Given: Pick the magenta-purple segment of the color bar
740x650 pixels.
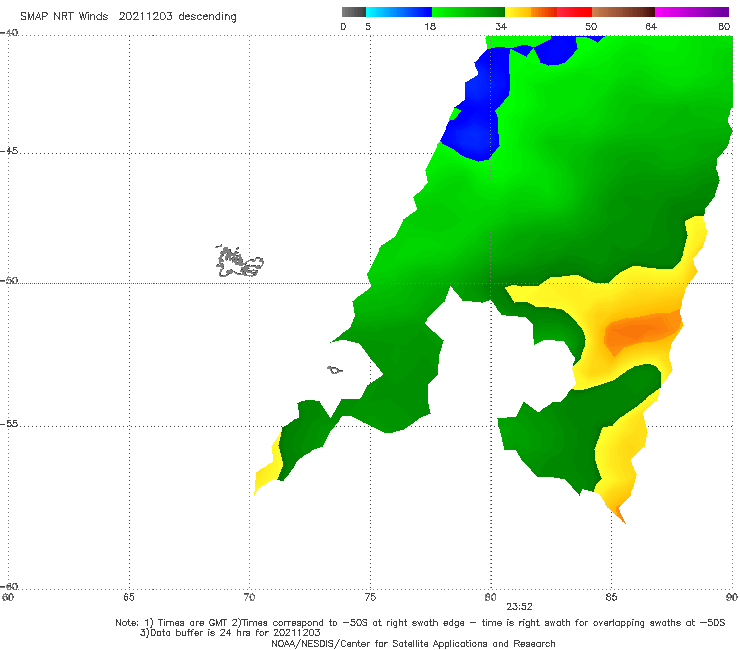Looking at the screenshot, I should click(x=691, y=12).
